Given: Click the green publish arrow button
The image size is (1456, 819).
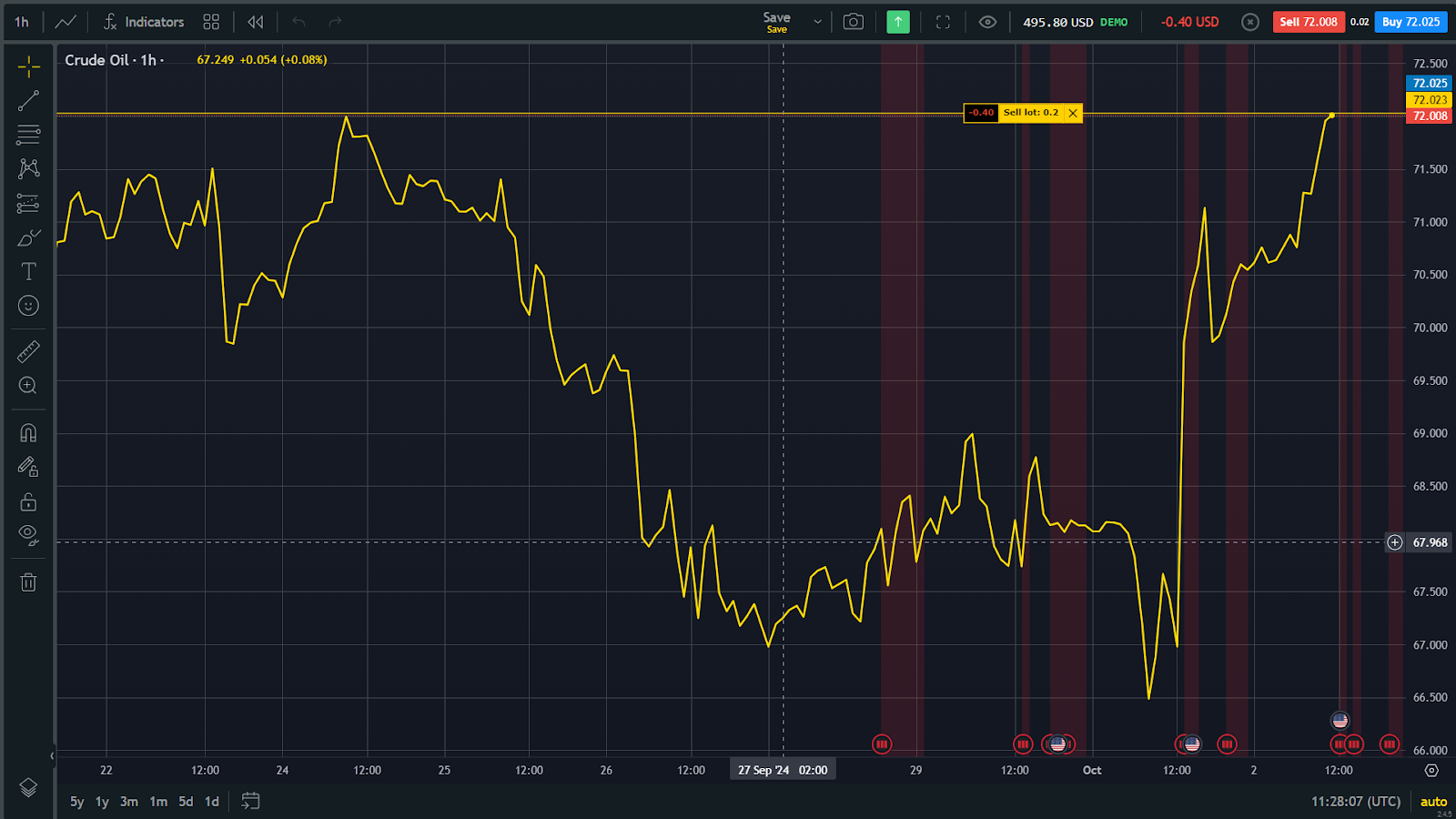Looking at the screenshot, I should click(x=898, y=22).
